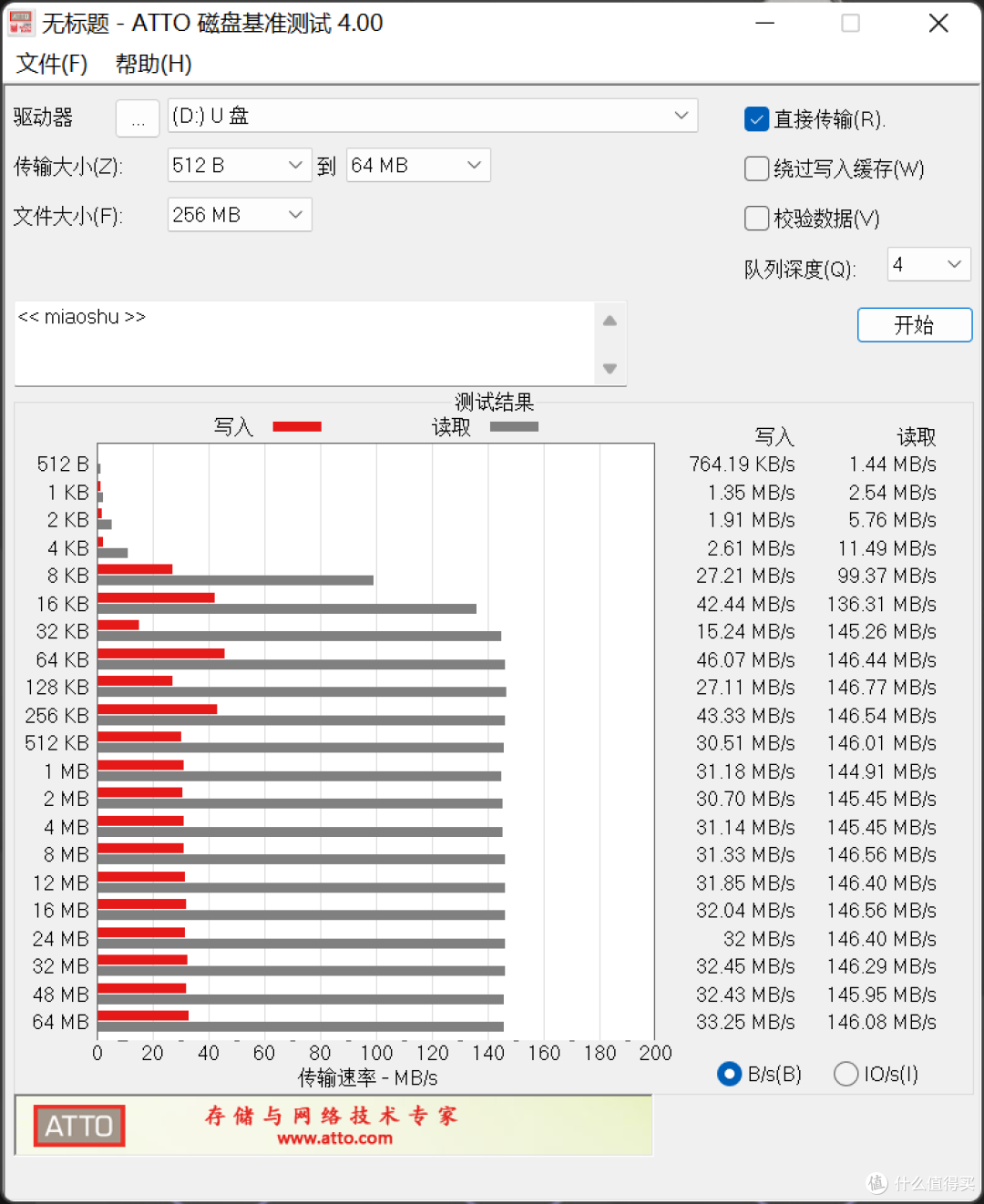The height and width of the screenshot is (1204, 984).
Task: Click the gray 读取 legend swatch
Action: (x=514, y=426)
